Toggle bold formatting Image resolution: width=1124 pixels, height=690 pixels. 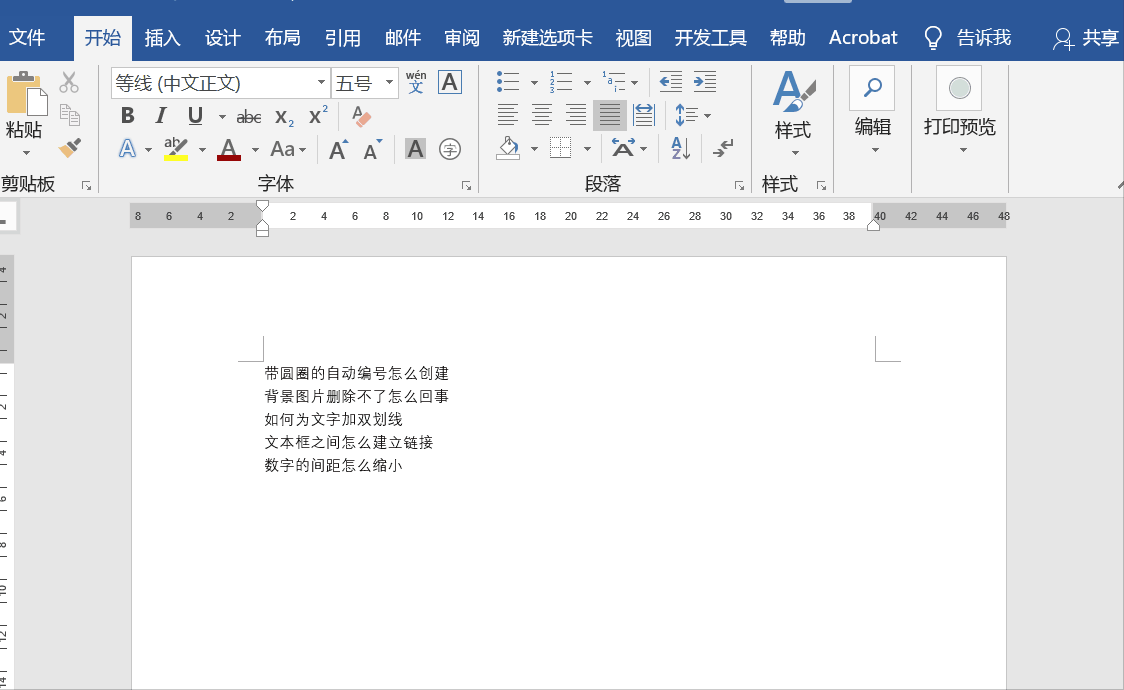[x=127, y=115]
